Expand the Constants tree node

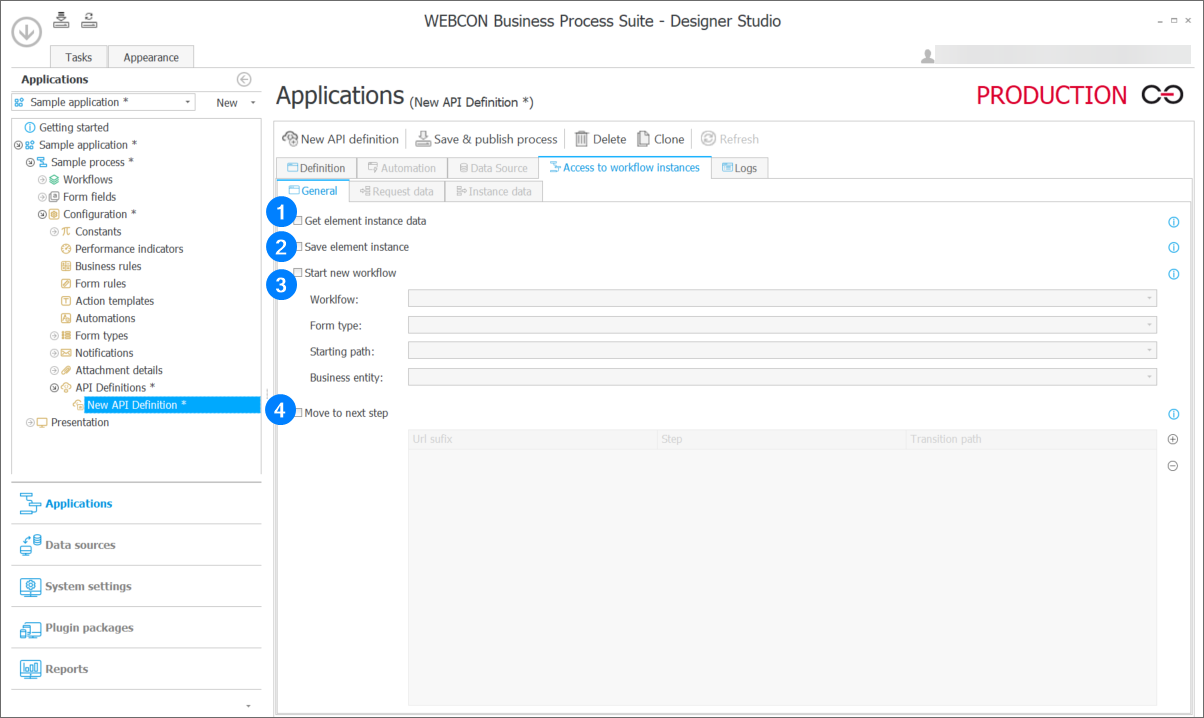(x=54, y=232)
